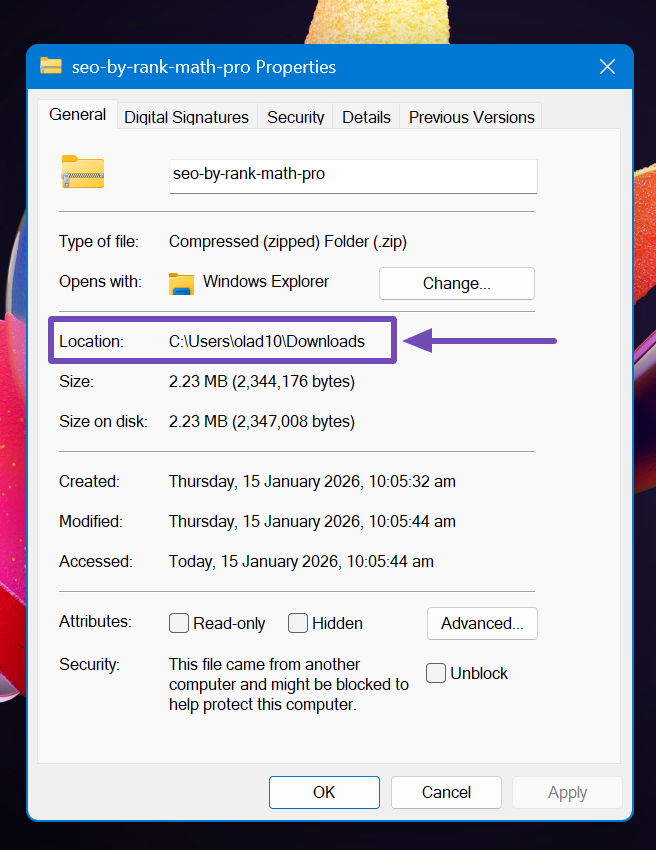Click the Location: label
The height and width of the screenshot is (850, 656).
pos(91,341)
